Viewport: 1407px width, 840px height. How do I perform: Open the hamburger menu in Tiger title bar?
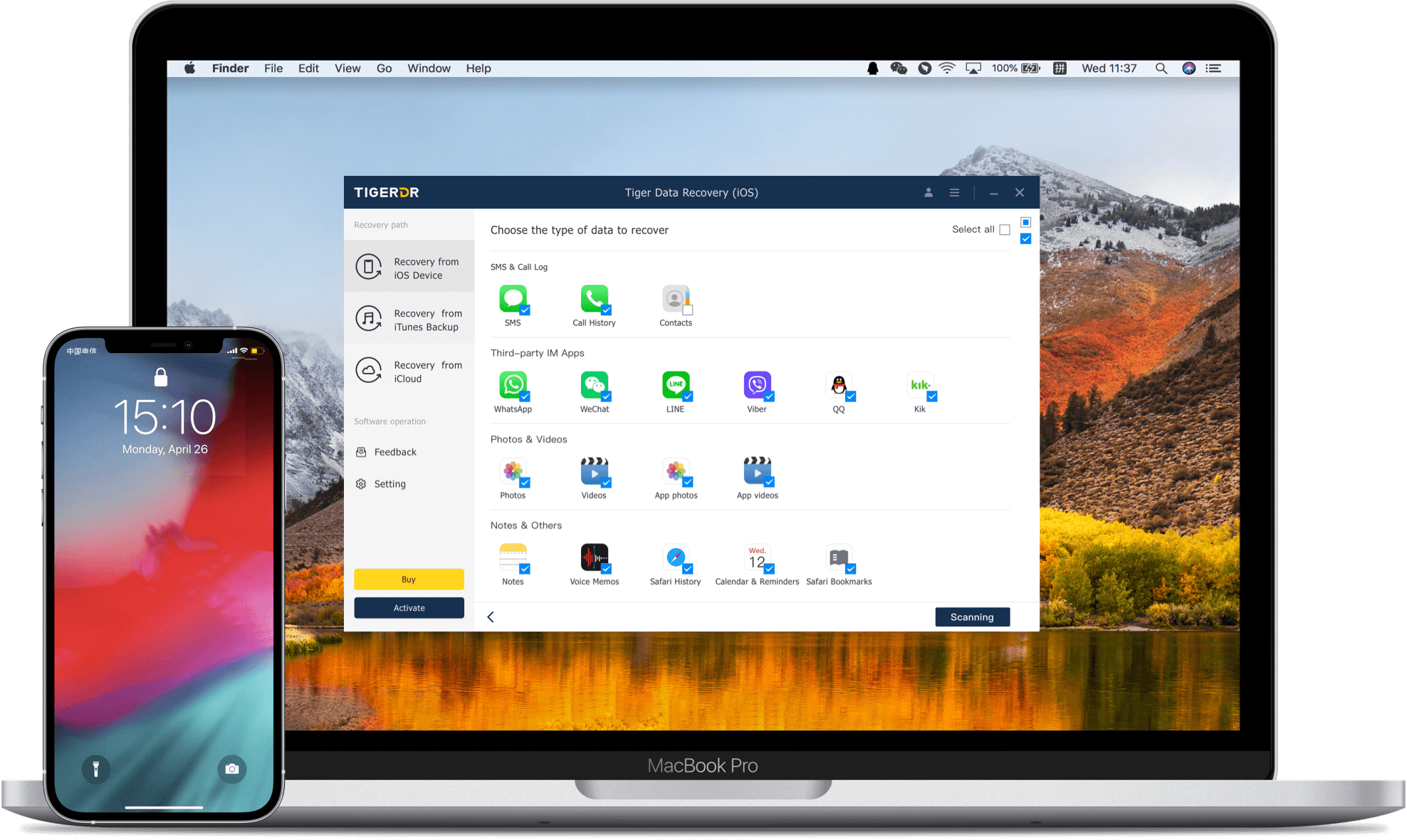tap(954, 192)
